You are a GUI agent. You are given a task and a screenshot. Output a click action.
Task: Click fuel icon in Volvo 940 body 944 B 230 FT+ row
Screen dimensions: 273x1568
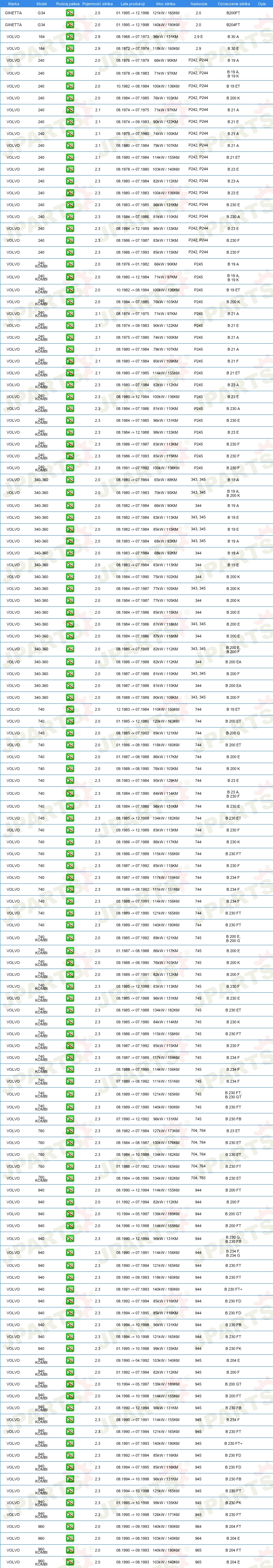70,1289
